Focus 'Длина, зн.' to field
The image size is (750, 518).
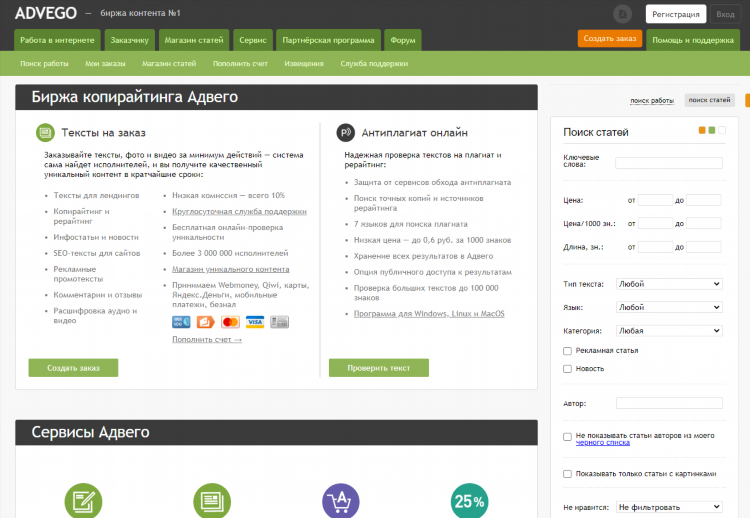coord(704,247)
